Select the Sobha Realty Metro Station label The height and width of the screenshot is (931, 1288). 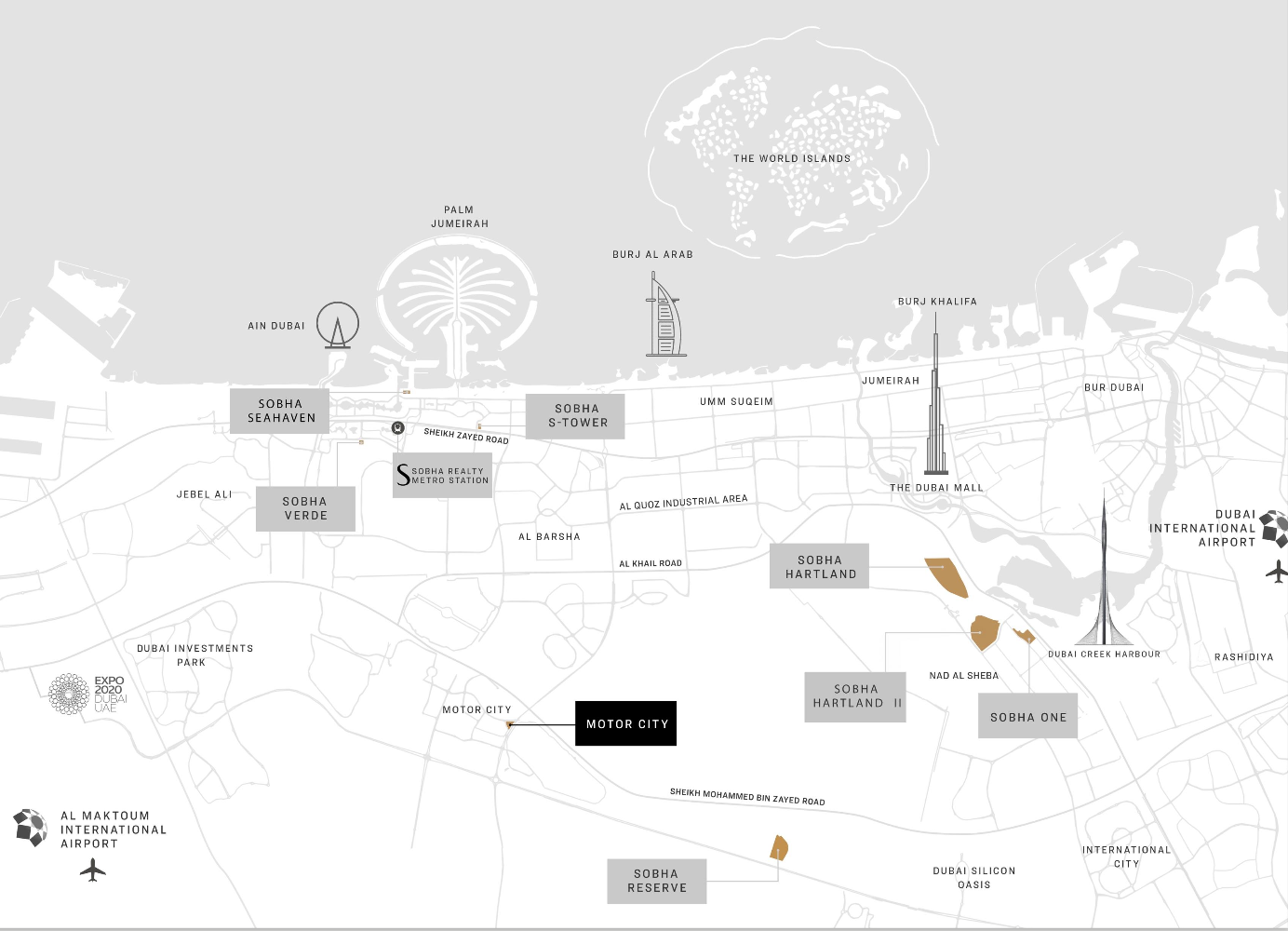coord(442,476)
